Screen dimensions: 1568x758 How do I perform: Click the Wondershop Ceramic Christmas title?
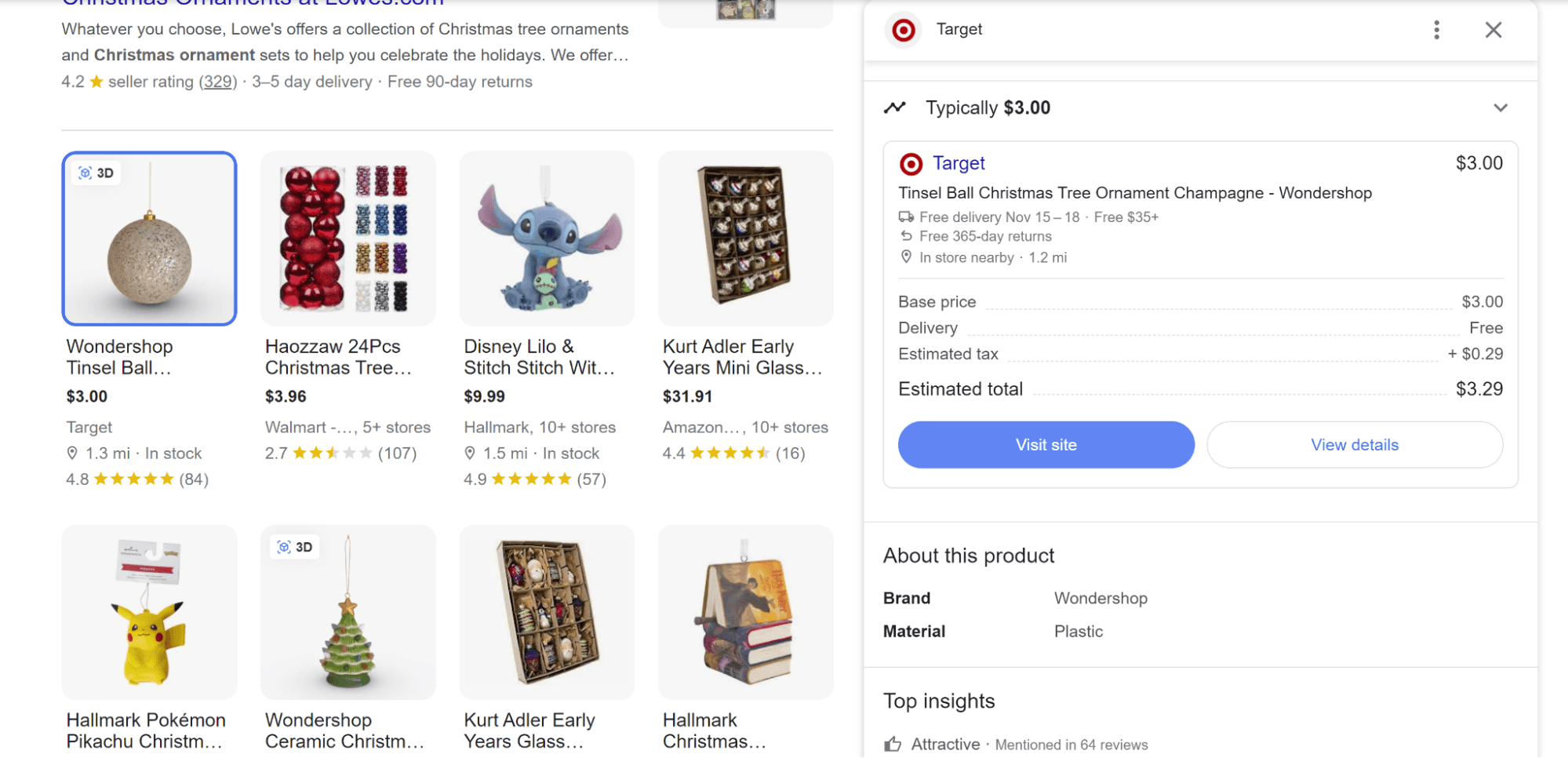pos(344,731)
